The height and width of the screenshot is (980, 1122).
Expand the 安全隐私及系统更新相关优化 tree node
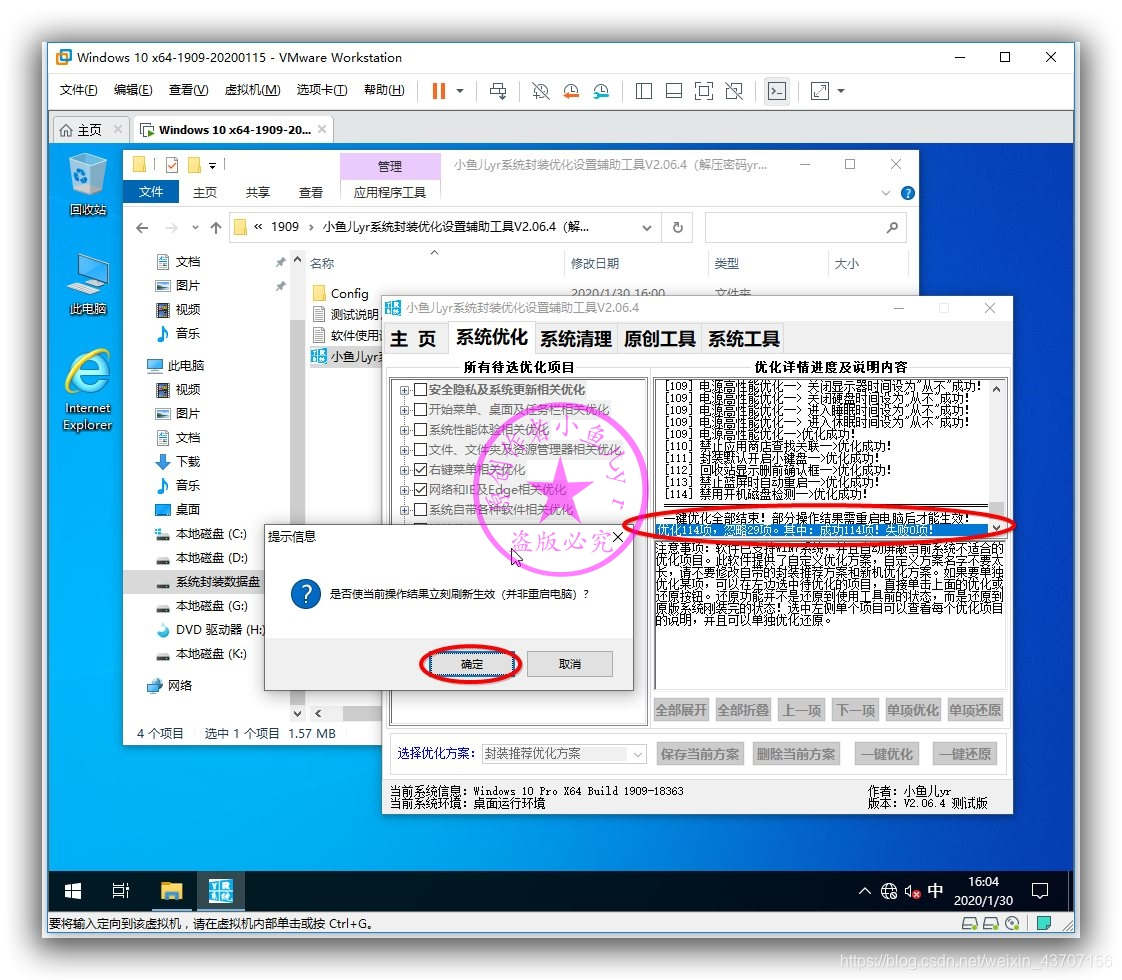[x=404, y=391]
